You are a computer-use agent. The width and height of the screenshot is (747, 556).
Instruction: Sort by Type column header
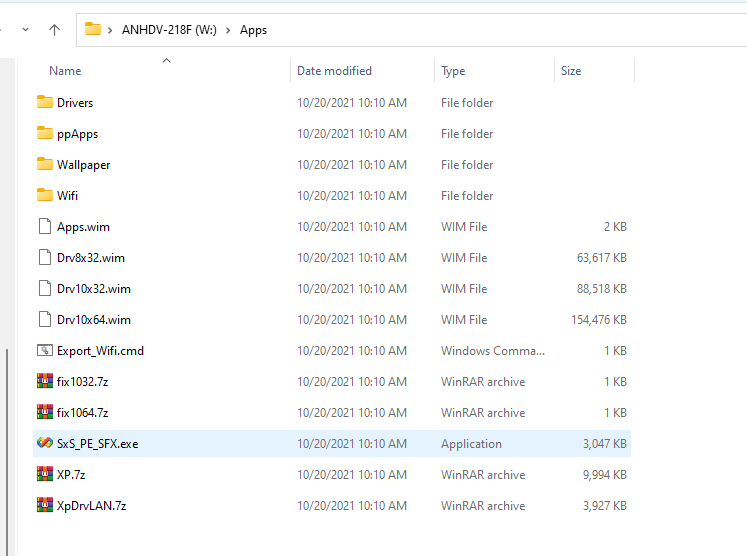(453, 71)
